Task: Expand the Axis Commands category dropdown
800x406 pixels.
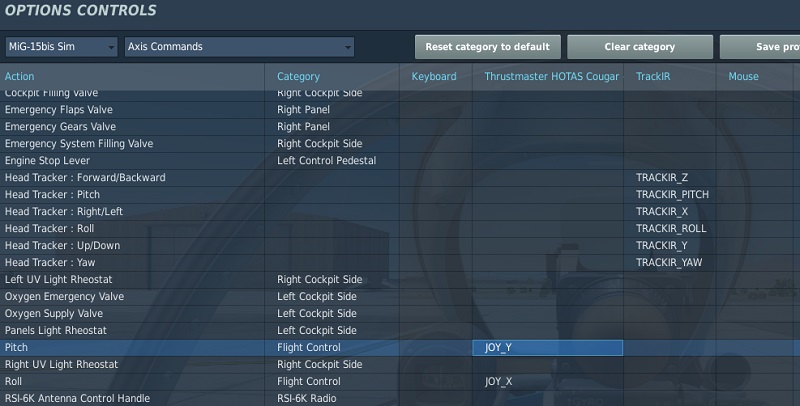Action: (239, 47)
